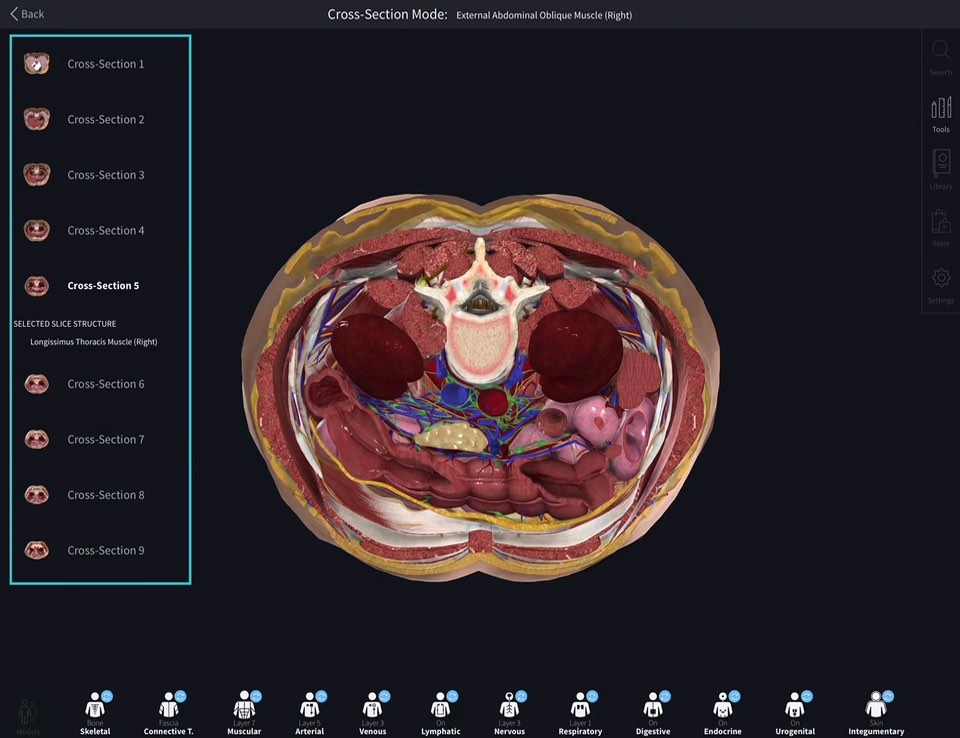Click the yellow pancreas structure in the model
This screenshot has width=960, height=738.
451,436
